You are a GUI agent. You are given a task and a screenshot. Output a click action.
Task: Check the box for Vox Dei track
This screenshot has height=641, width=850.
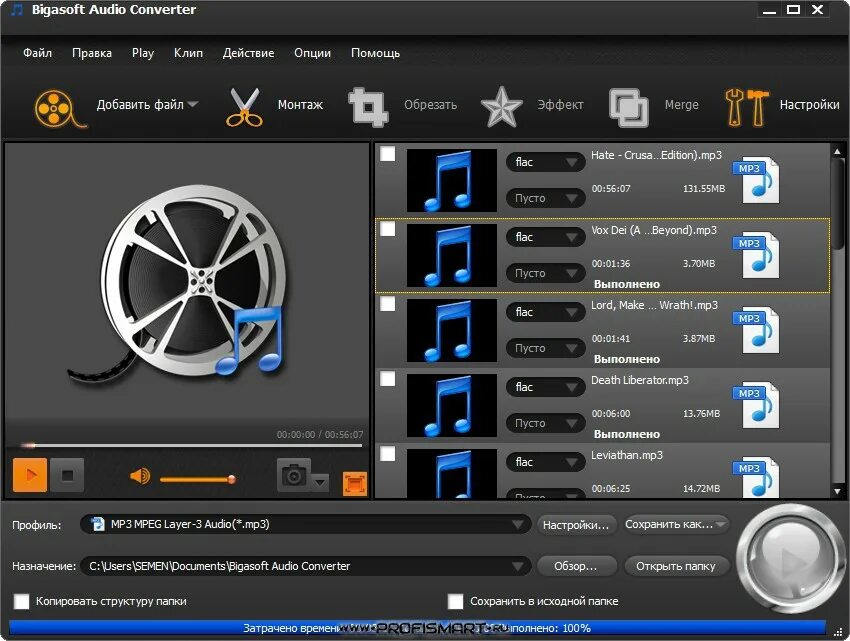pos(388,229)
